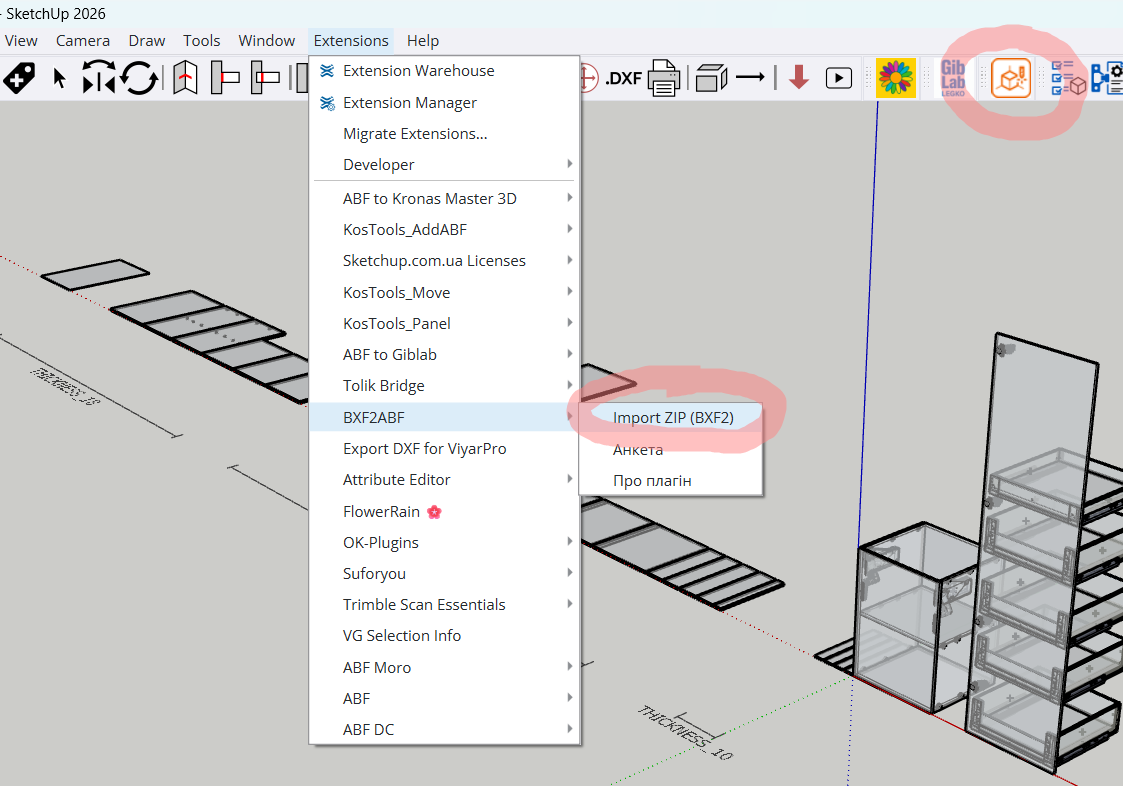Viewport: 1123px width, 786px height.
Task: Open the Extension Warehouse menu entry
Action: (x=418, y=71)
